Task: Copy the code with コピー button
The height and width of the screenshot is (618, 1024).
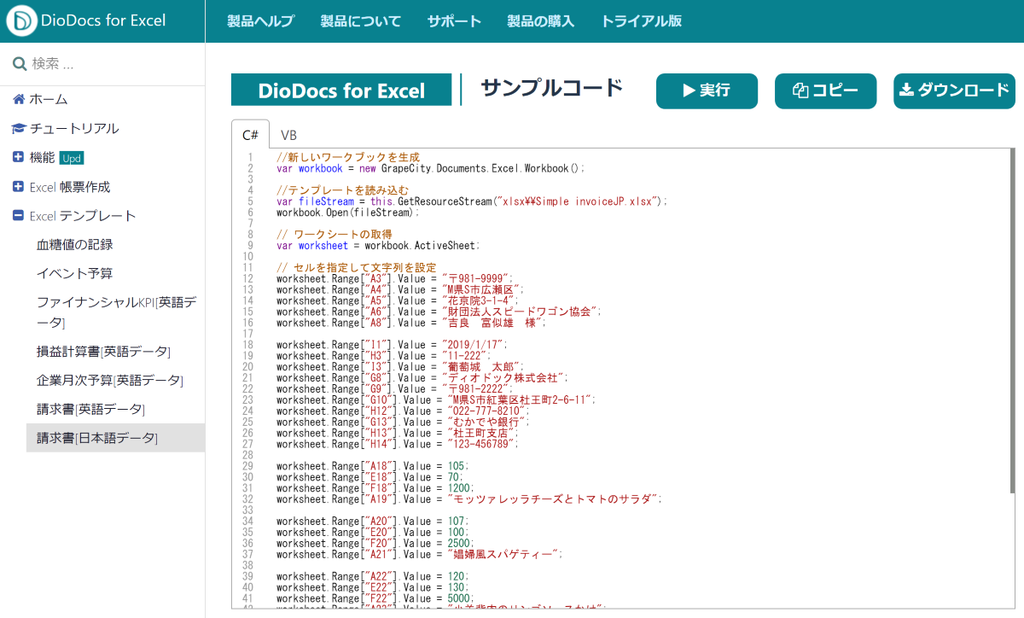Action: coord(825,91)
